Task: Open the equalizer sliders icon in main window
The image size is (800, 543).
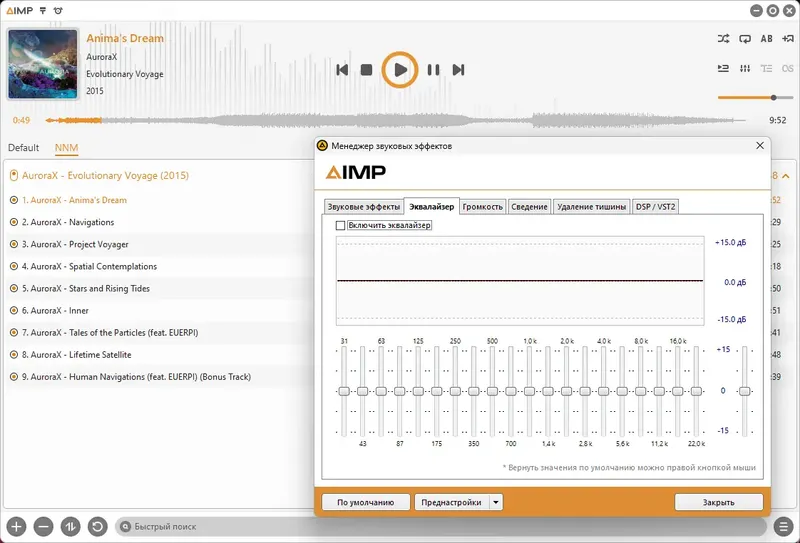Action: 745,68
